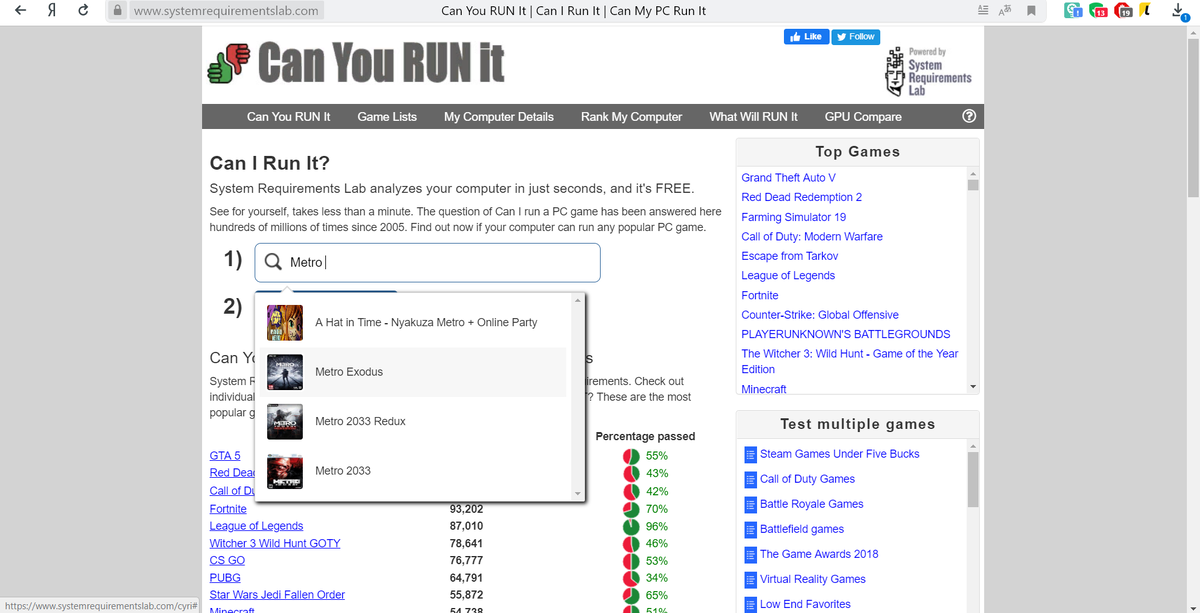
Task: Click The Game Awards 2018 list icon
Action: click(x=750, y=554)
